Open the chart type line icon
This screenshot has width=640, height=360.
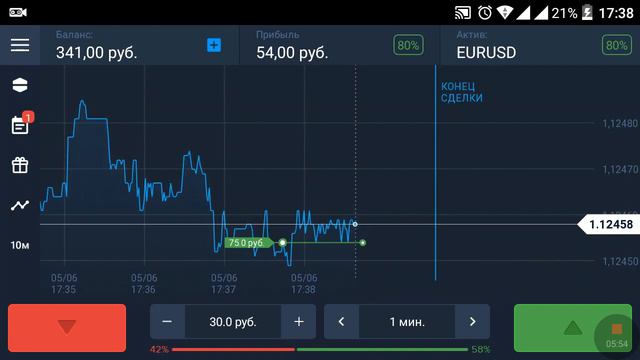point(20,205)
